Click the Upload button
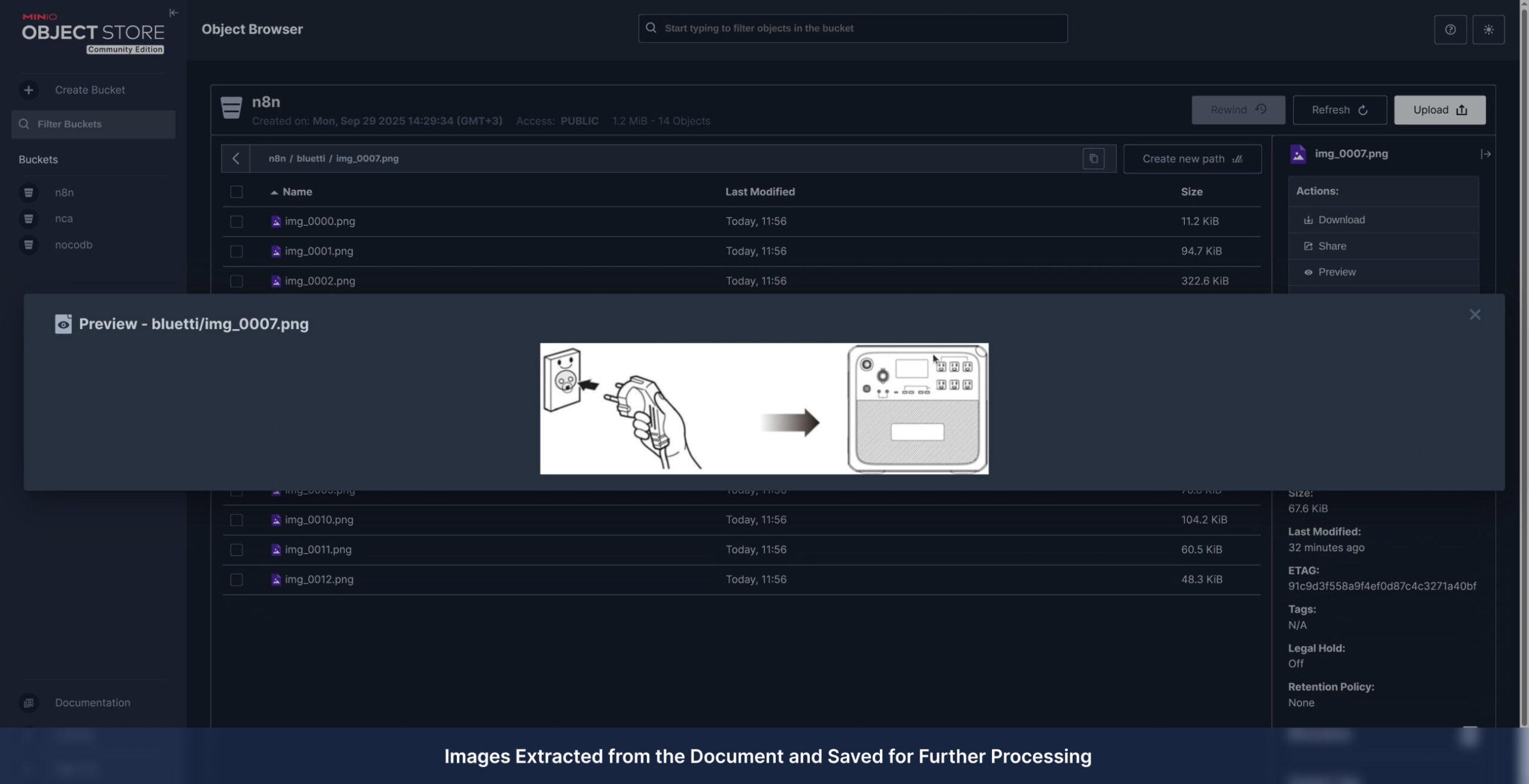The height and width of the screenshot is (784, 1529). [x=1439, y=110]
